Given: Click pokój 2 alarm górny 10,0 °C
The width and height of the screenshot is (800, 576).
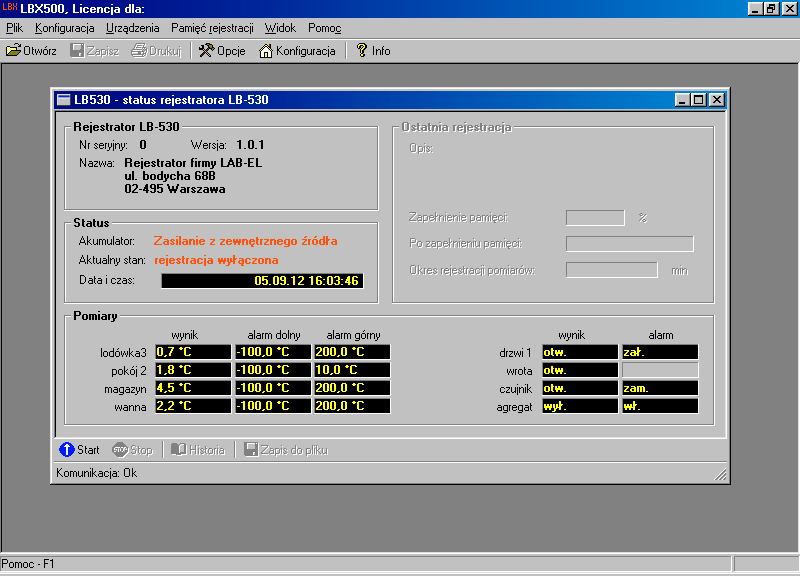Looking at the screenshot, I should [352, 370].
